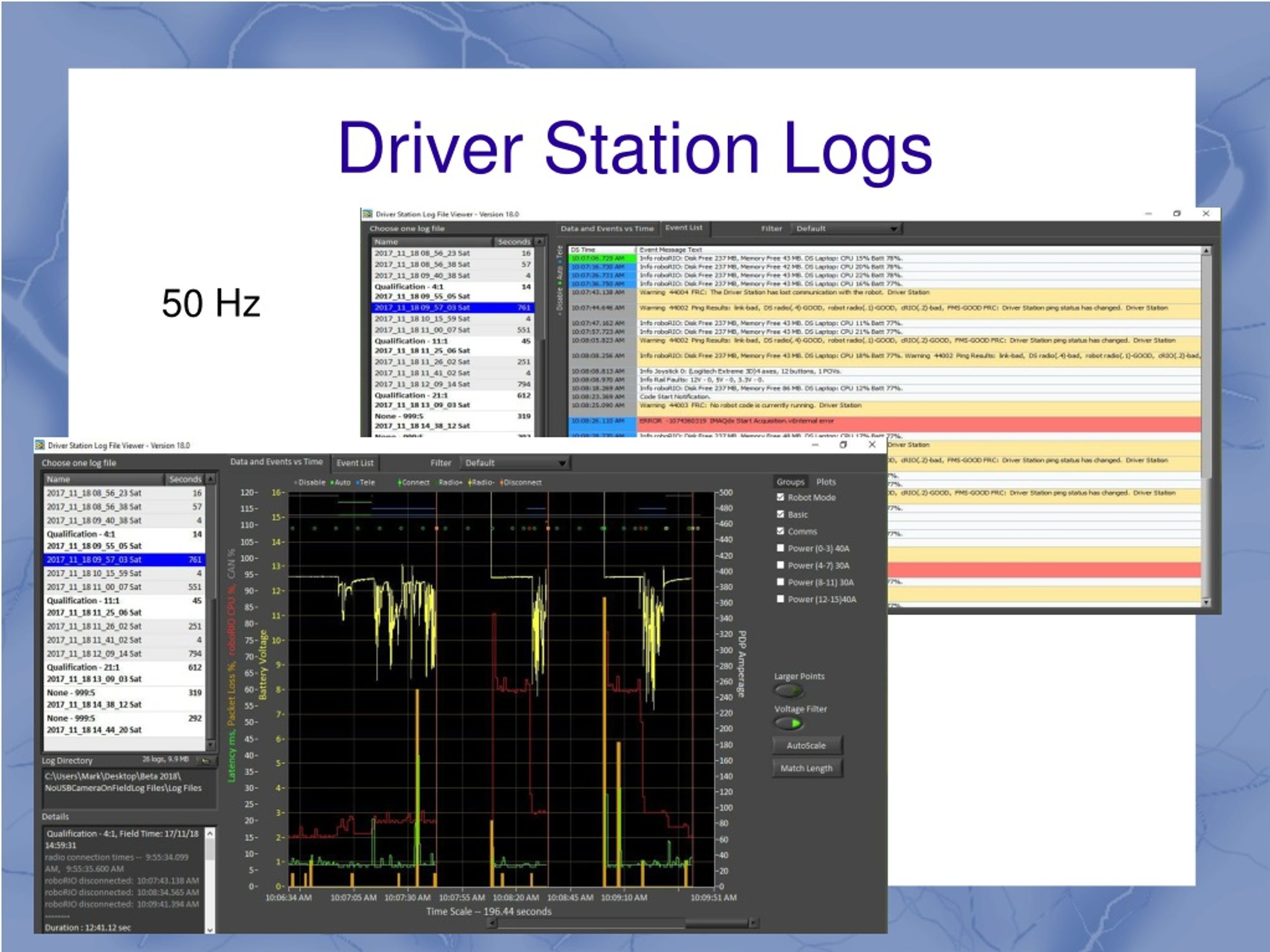Turn off the Voltage Filter toggle
The height and width of the screenshot is (952, 1270).
pyautogui.click(x=788, y=723)
